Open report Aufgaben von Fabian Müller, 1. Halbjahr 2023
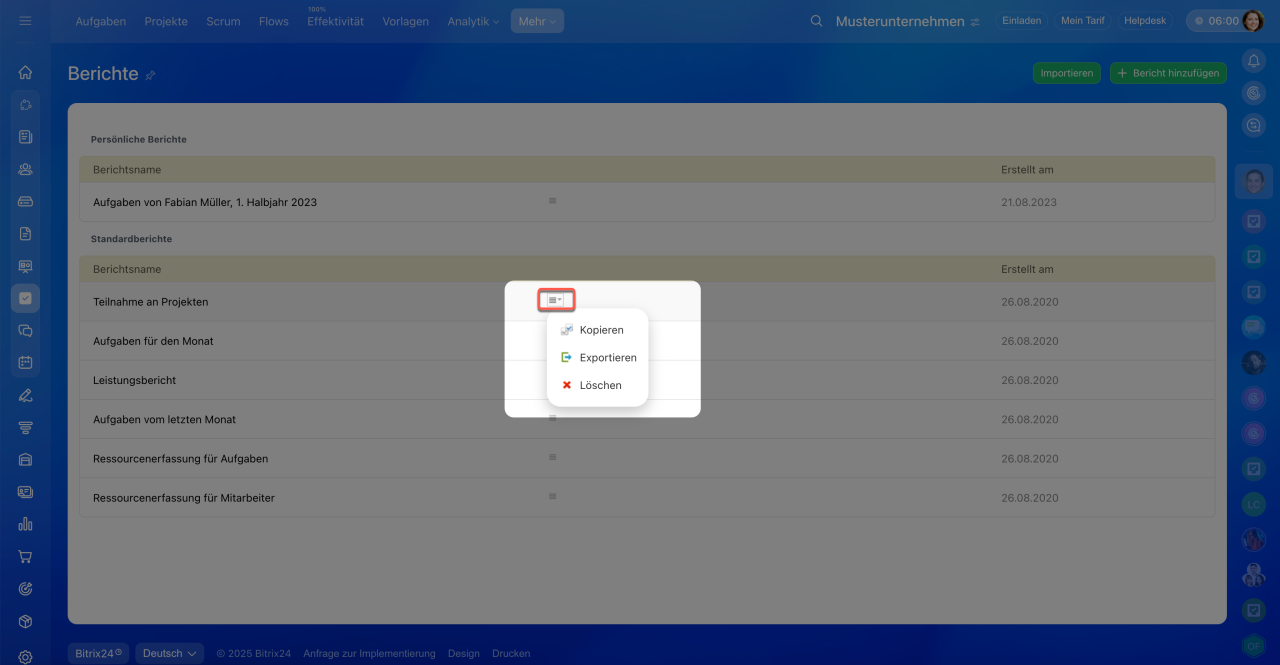 pos(205,202)
